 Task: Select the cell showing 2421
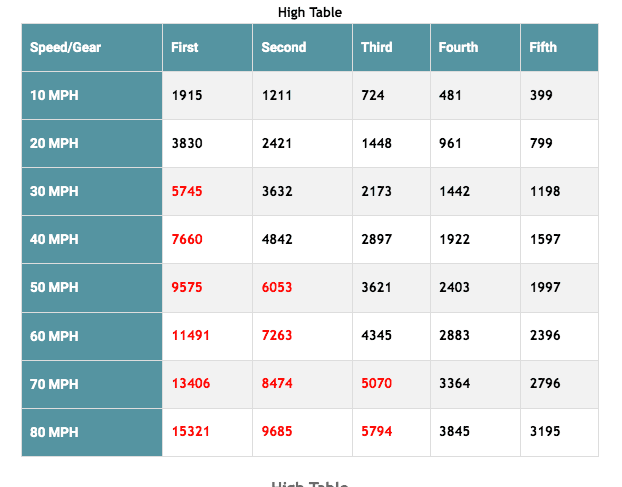[x=302, y=144]
